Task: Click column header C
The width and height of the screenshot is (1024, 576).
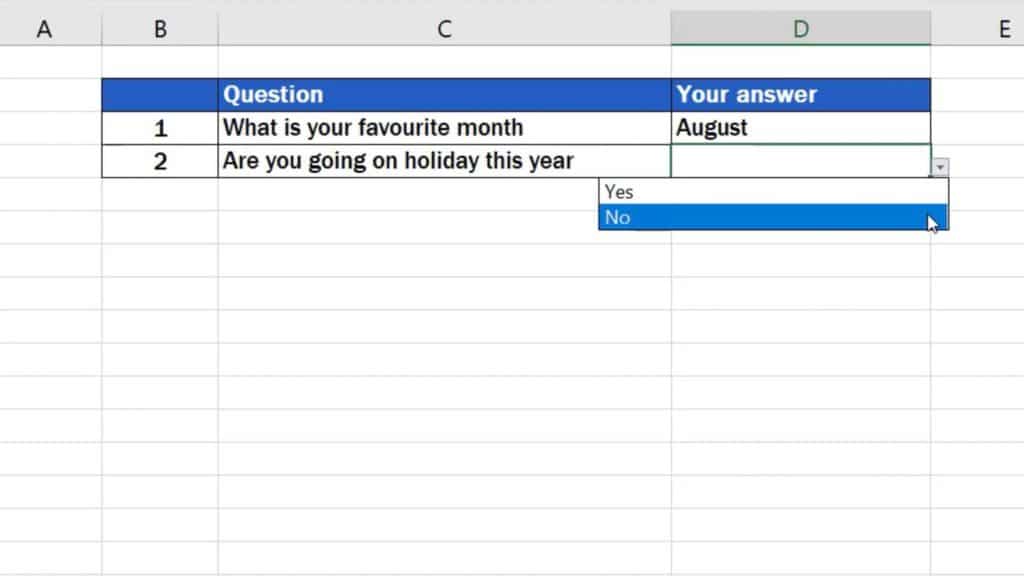Action: pyautogui.click(x=443, y=29)
